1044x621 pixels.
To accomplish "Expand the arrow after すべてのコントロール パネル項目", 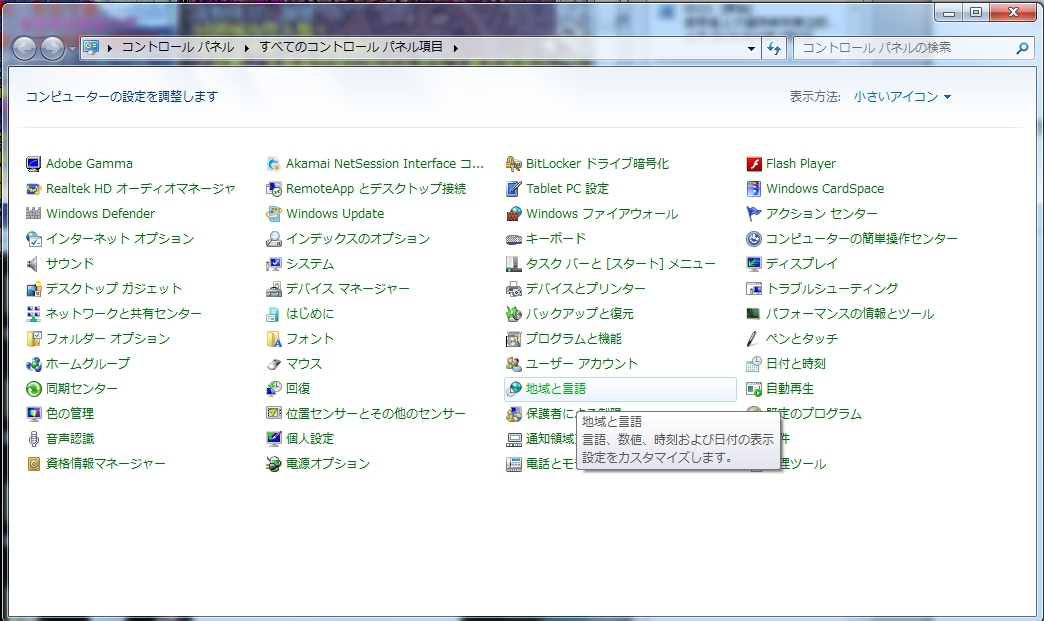I will tap(455, 48).
